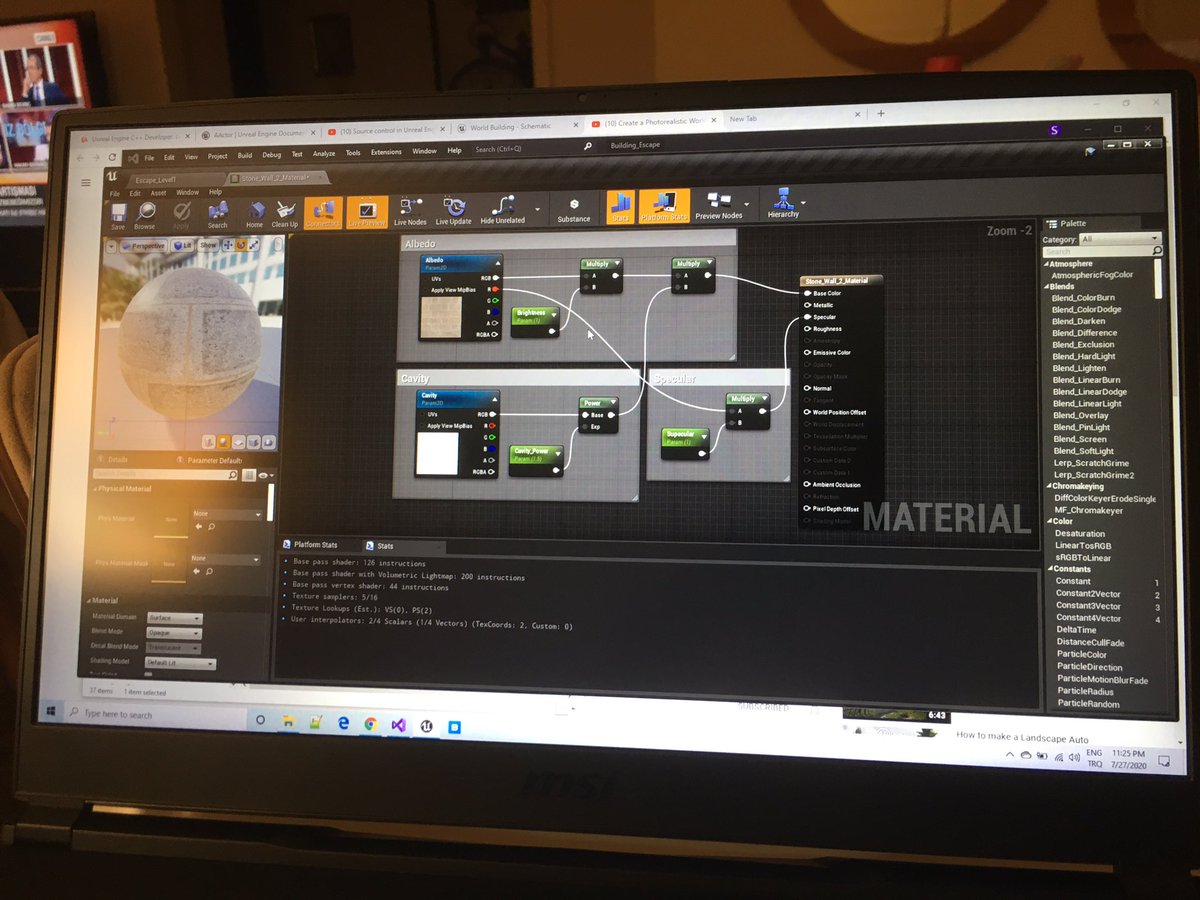Select the sphere preview mesh icon
This screenshot has width=1200, height=900.
[x=224, y=441]
